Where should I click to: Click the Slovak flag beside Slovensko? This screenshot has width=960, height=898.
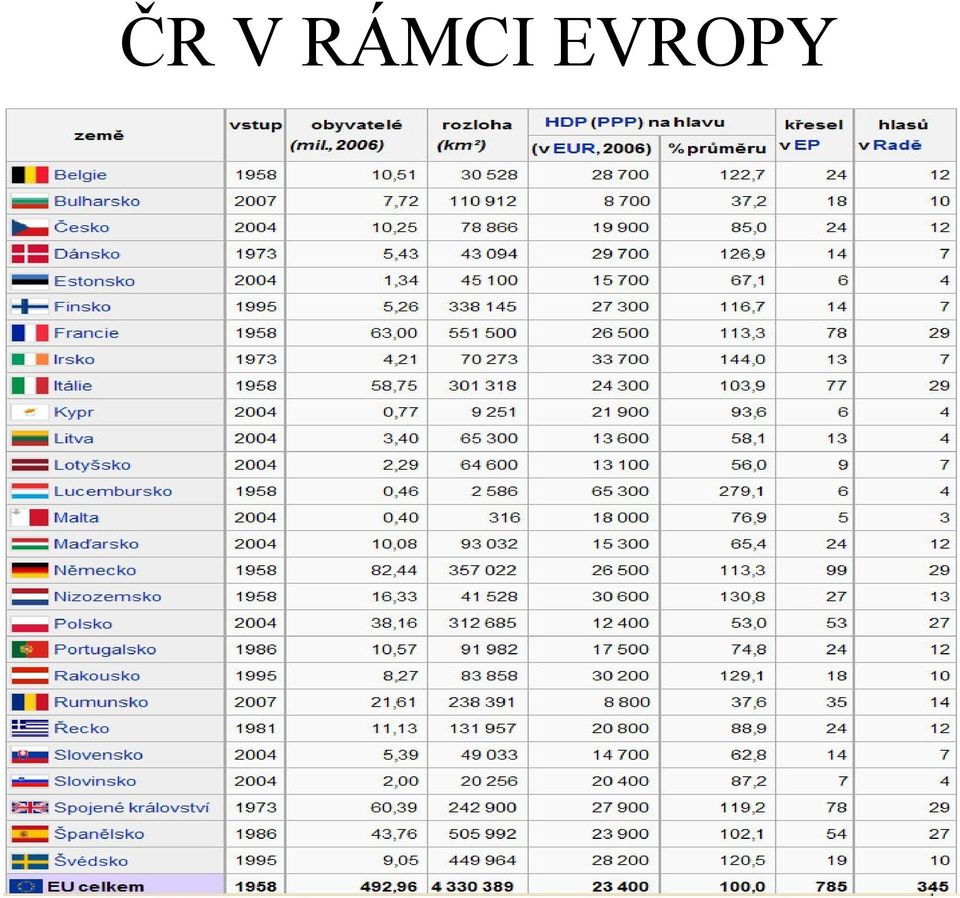tap(29, 755)
